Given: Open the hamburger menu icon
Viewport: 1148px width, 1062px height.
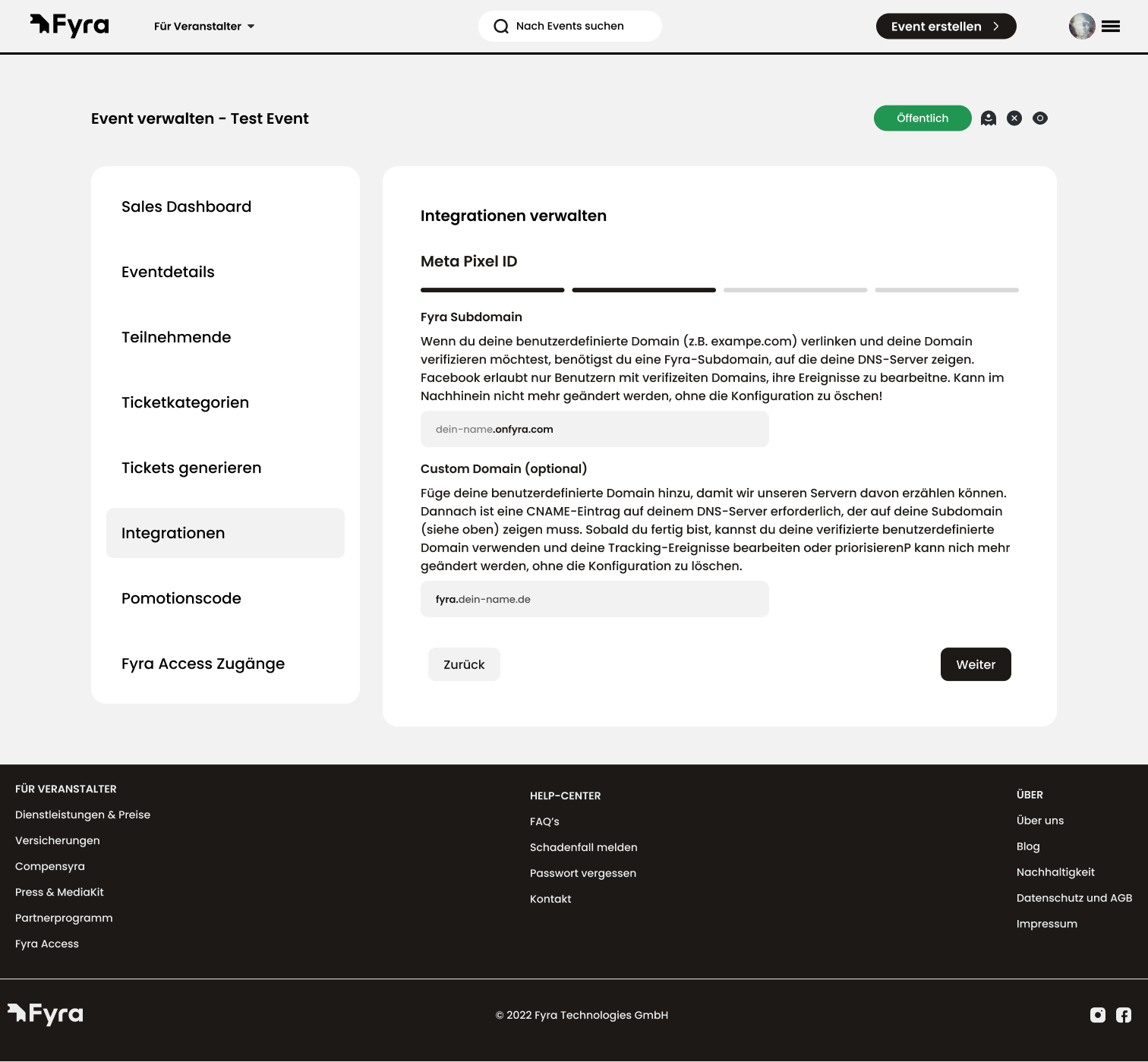Looking at the screenshot, I should point(1111,27).
